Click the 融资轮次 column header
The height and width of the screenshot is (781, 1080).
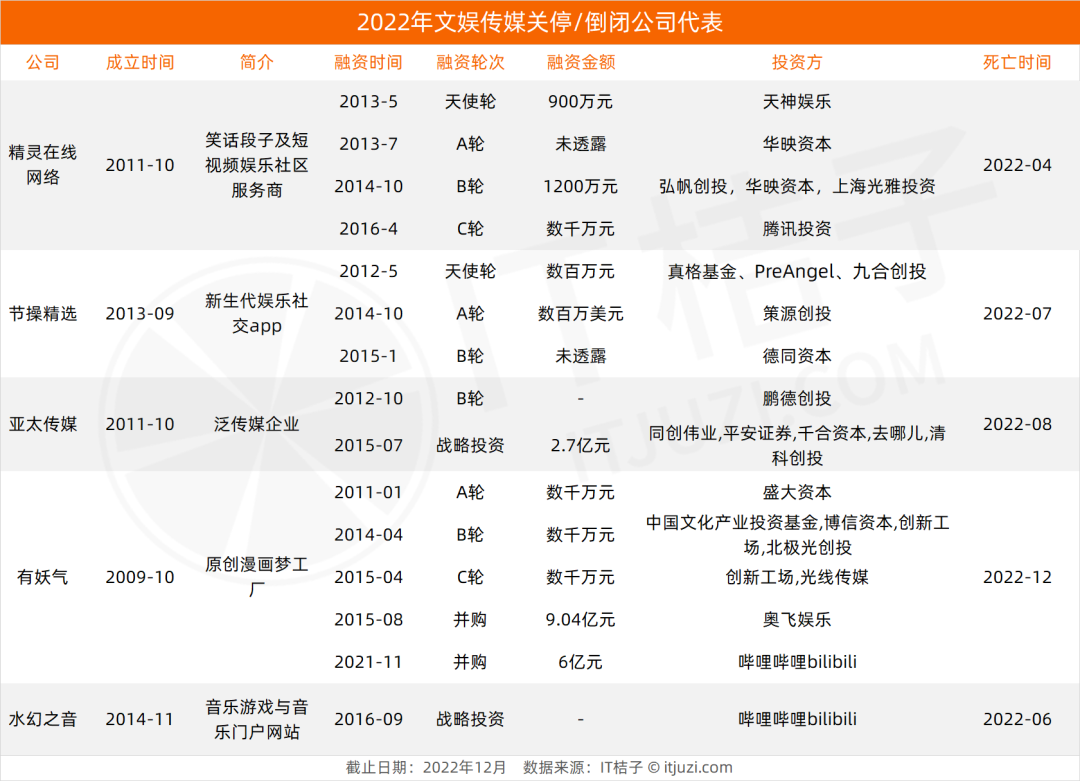[470, 63]
